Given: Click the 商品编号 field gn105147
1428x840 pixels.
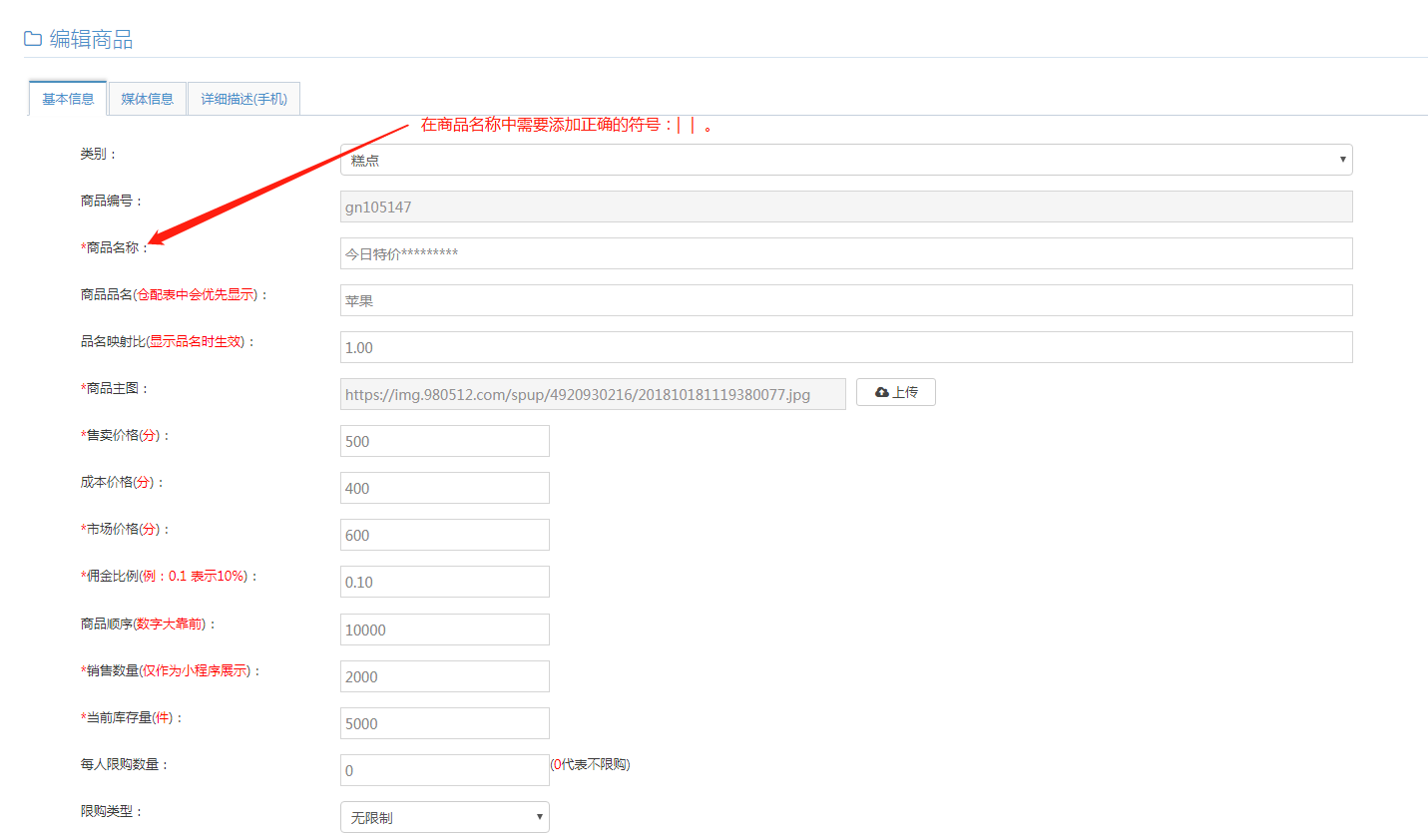Looking at the screenshot, I should 846,207.
